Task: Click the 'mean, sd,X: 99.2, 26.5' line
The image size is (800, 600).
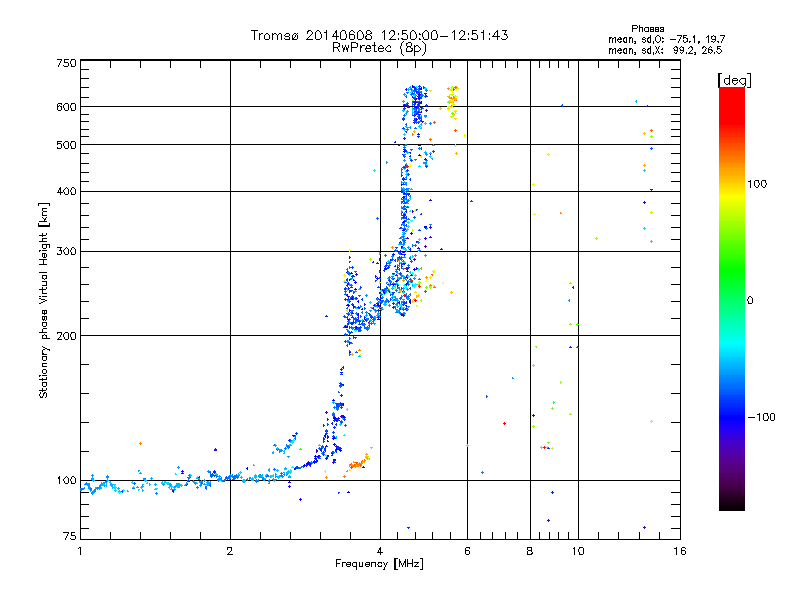Action: [665, 50]
